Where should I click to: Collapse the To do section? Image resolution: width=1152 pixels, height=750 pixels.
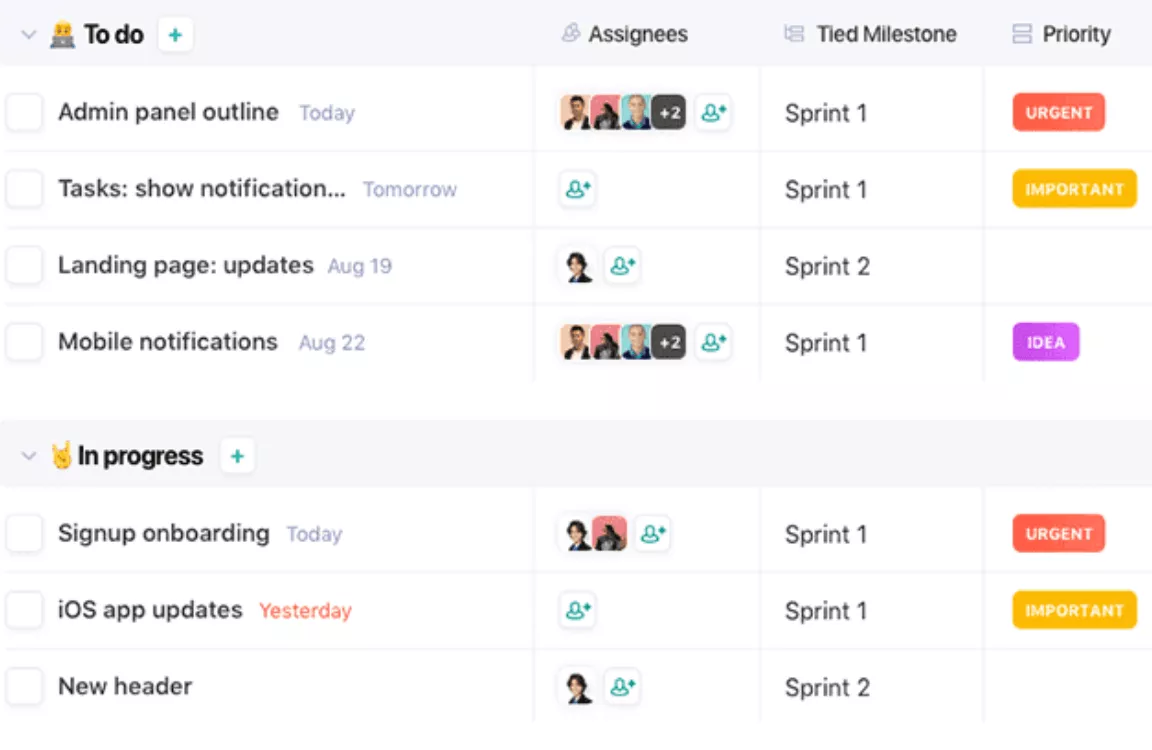click(29, 35)
